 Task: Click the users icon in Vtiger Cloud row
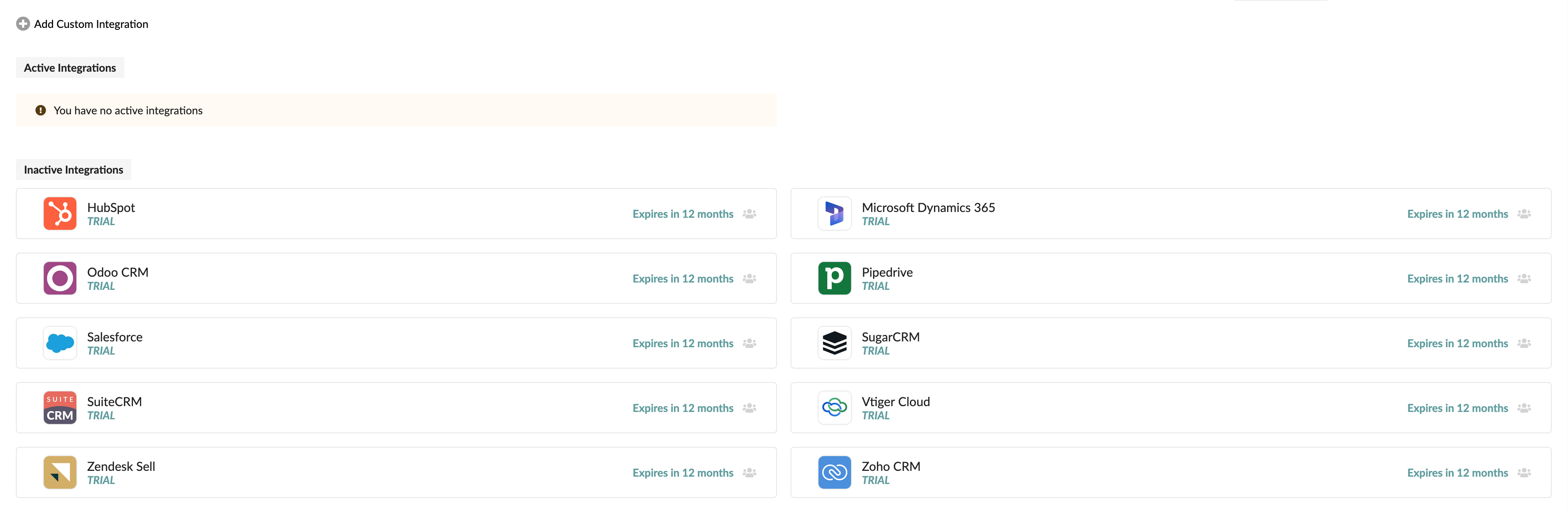1524,408
